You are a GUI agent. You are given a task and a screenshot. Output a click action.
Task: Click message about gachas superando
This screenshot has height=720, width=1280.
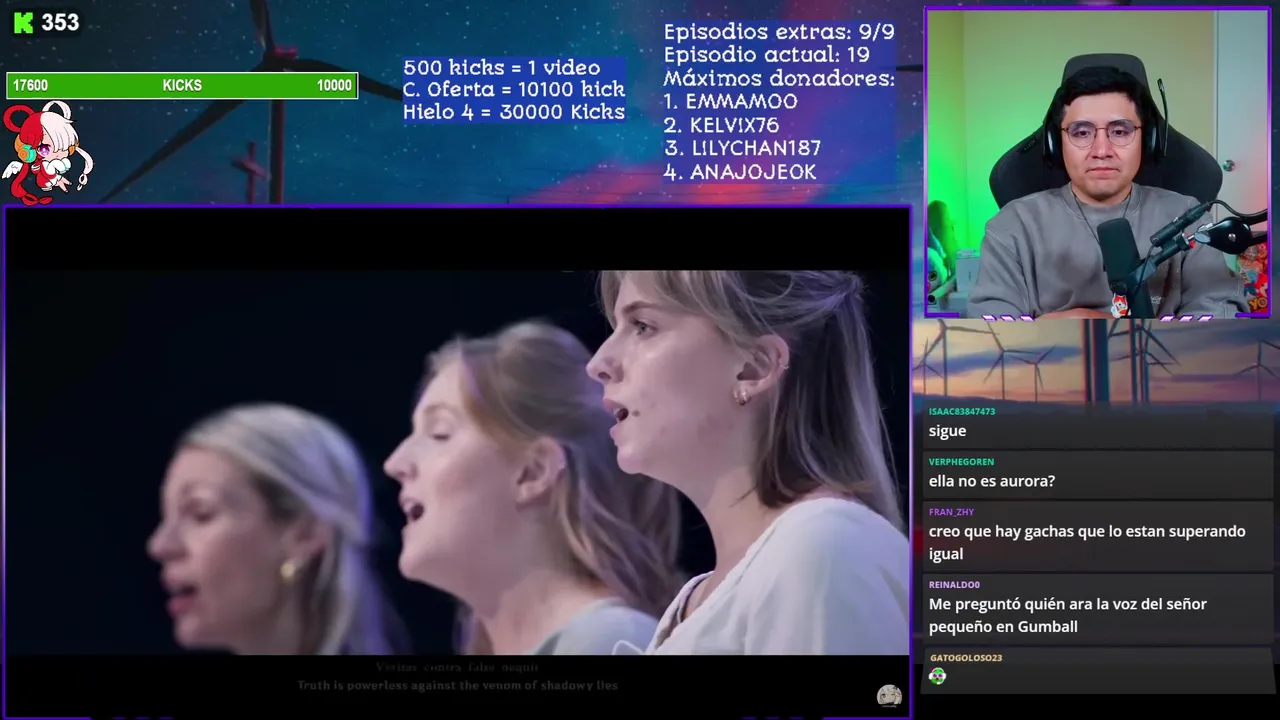tap(1087, 542)
